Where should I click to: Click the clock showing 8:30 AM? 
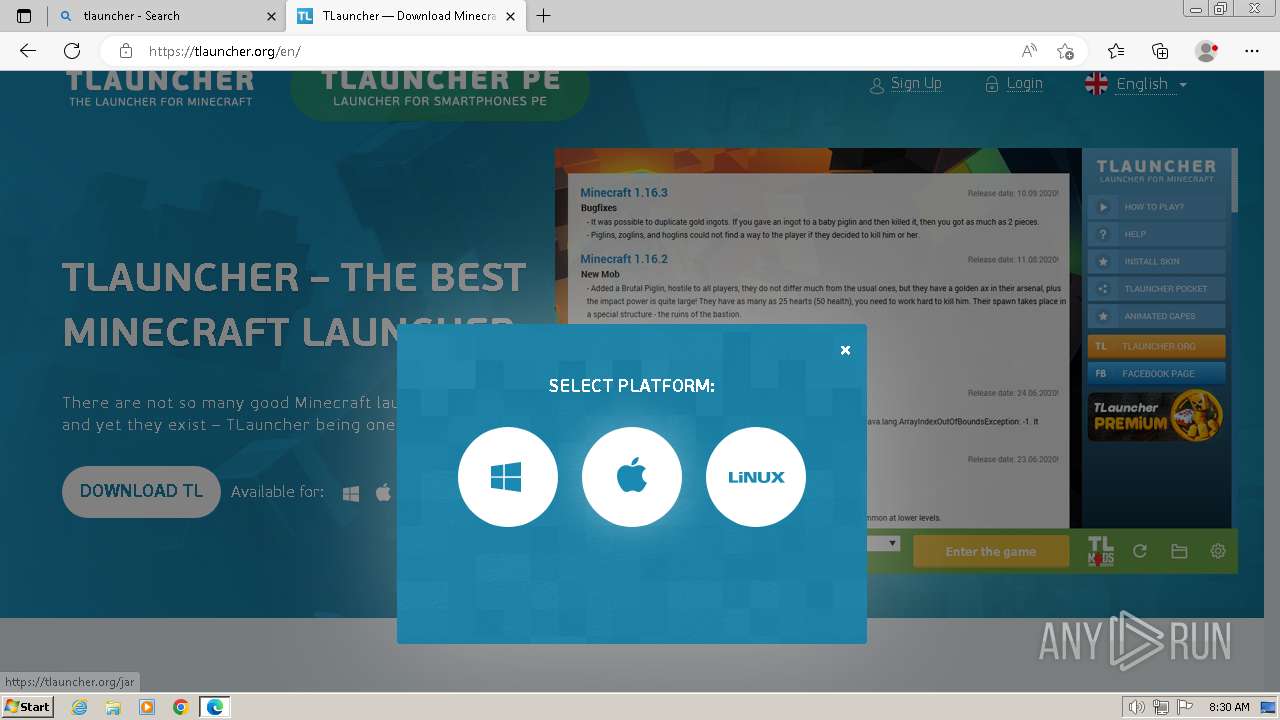pos(1229,707)
